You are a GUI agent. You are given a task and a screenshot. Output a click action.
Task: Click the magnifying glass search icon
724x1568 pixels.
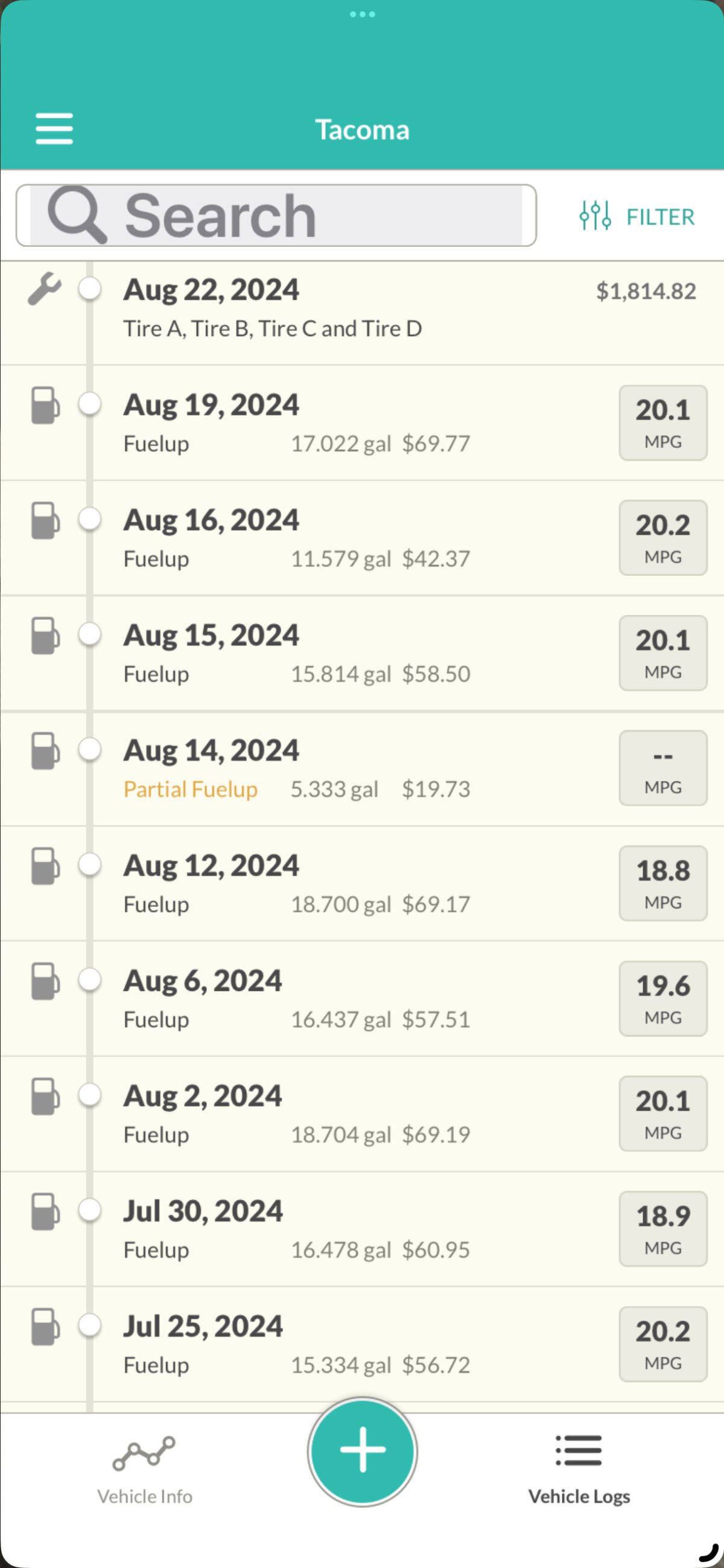[77, 215]
